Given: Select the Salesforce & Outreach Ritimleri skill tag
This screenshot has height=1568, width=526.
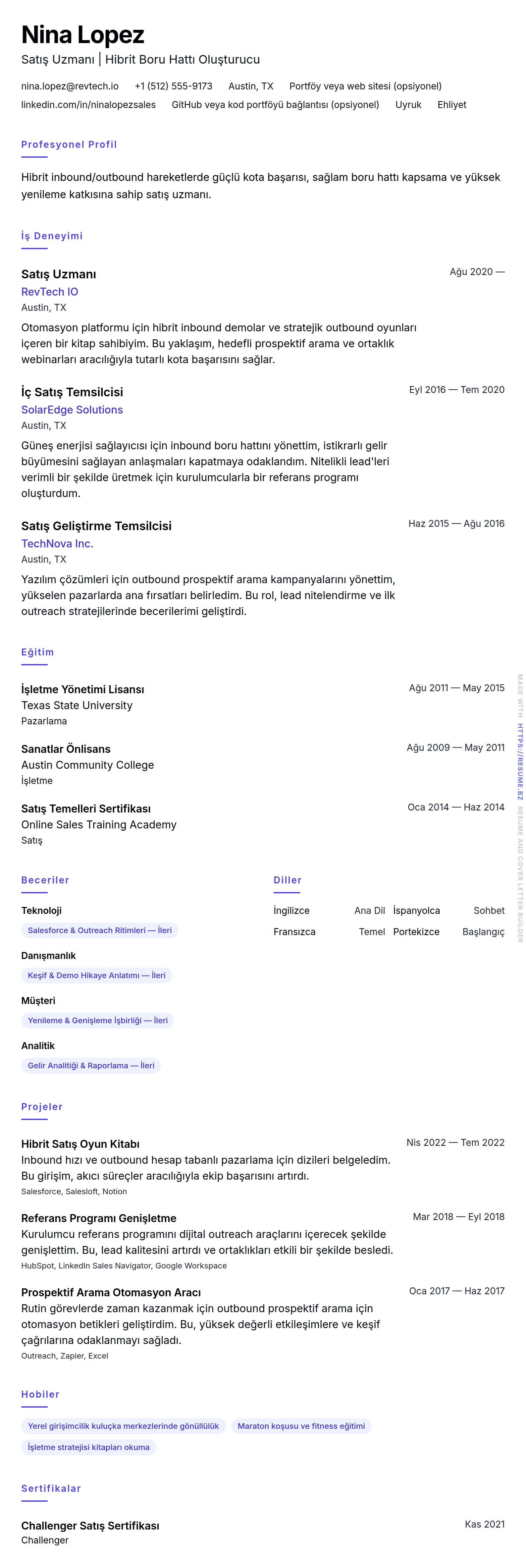Looking at the screenshot, I should click(x=99, y=930).
